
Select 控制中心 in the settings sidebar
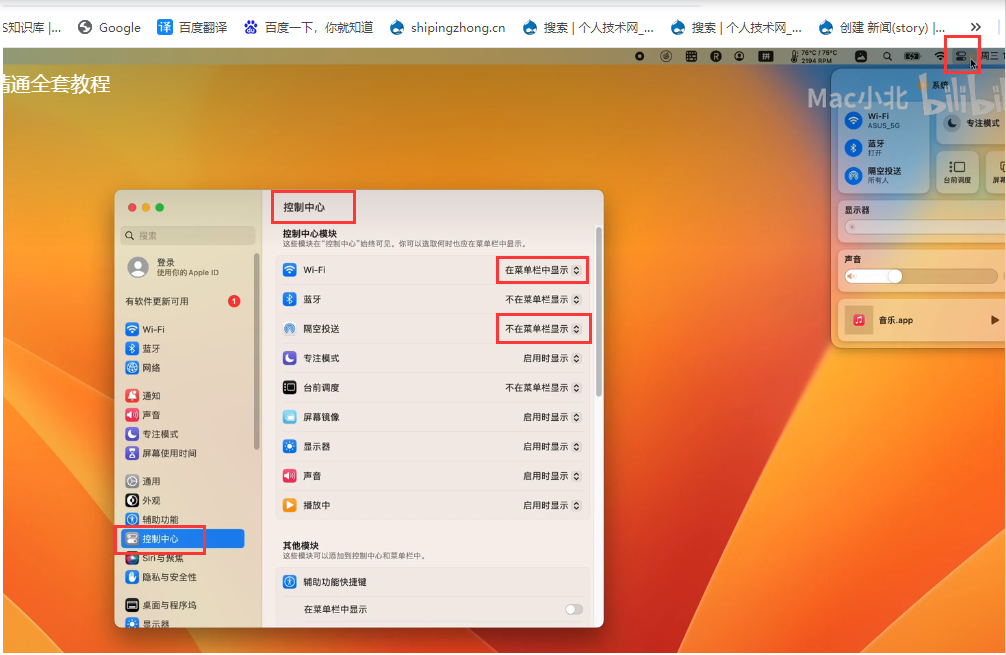(183, 539)
